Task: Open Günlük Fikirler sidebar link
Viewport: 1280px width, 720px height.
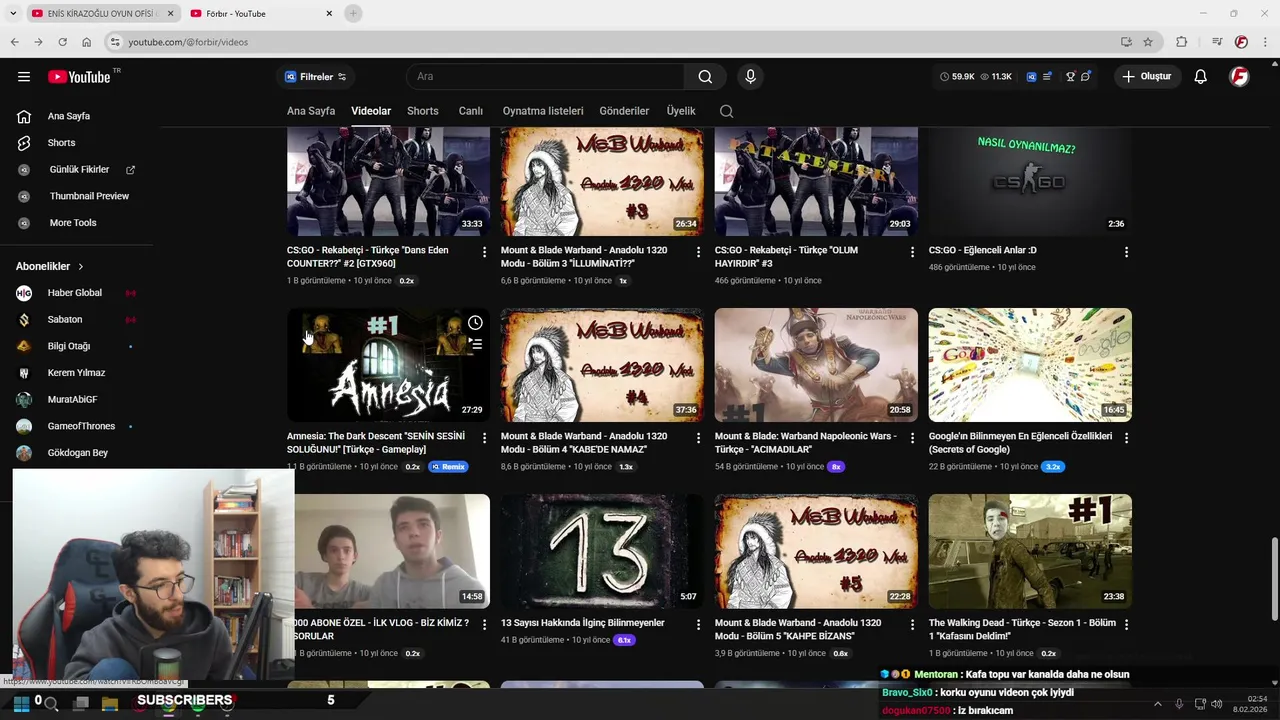Action: (x=78, y=170)
